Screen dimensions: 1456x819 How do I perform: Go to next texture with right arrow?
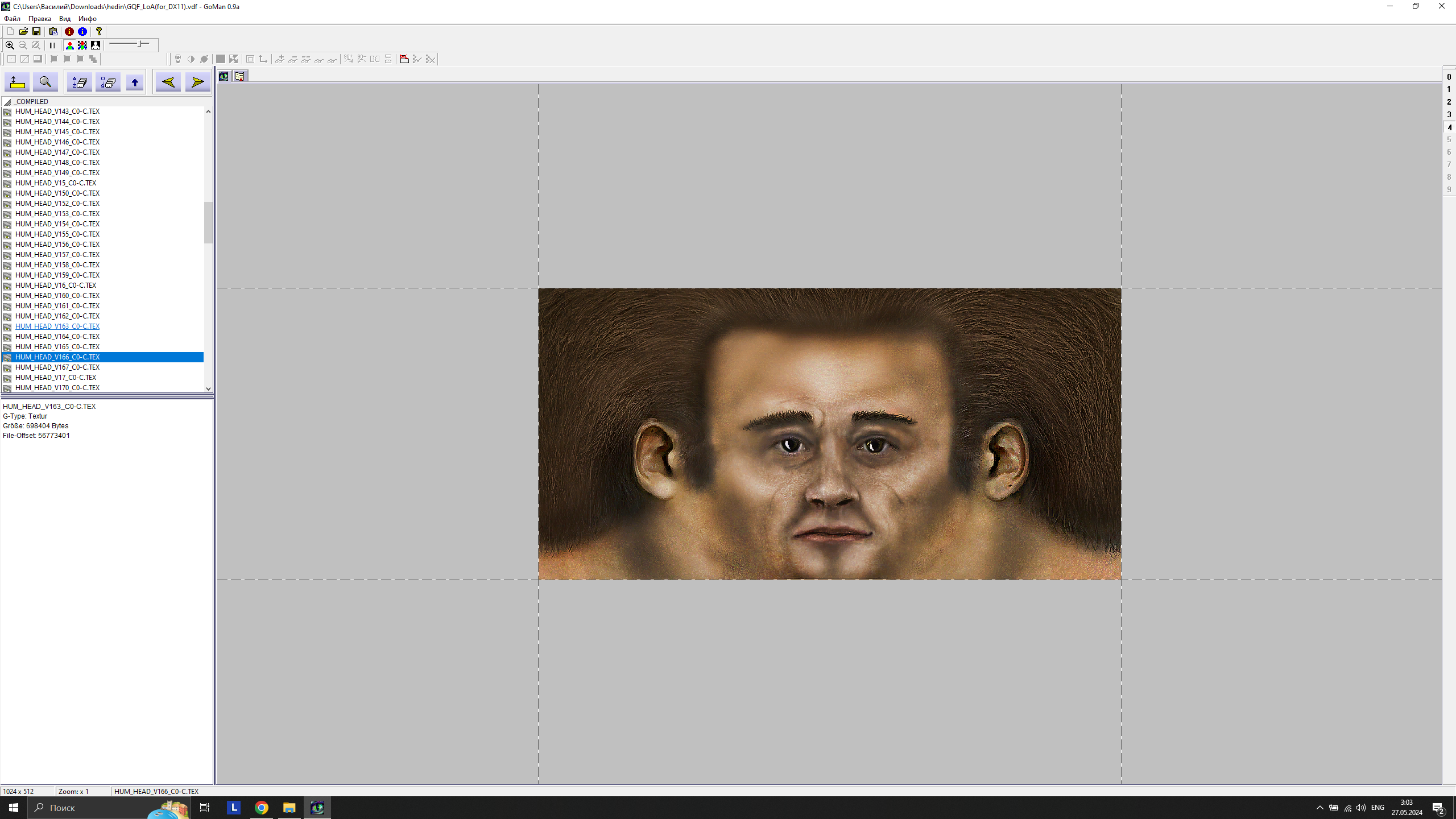[197, 82]
